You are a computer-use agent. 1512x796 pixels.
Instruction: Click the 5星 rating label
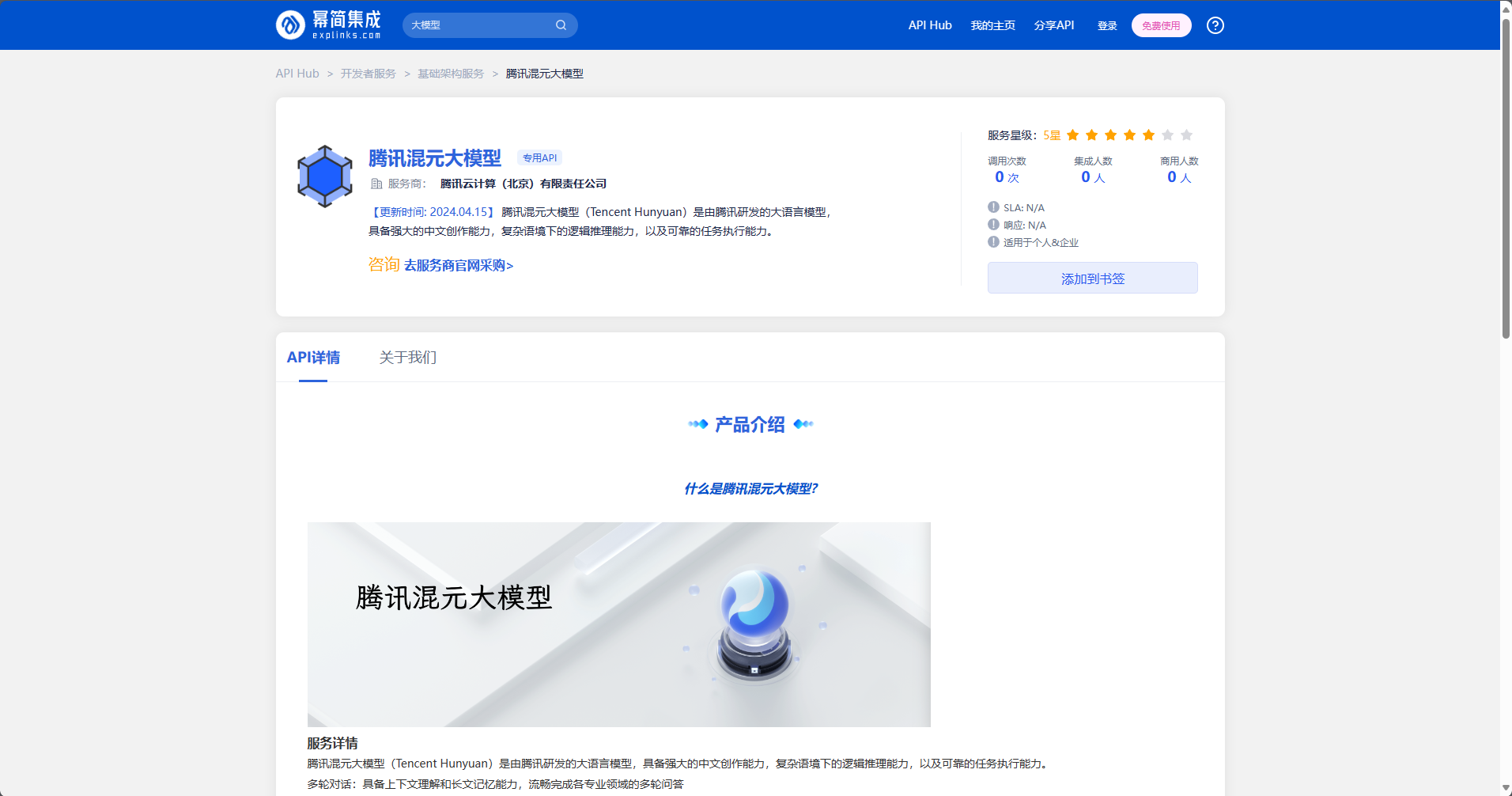click(1052, 135)
